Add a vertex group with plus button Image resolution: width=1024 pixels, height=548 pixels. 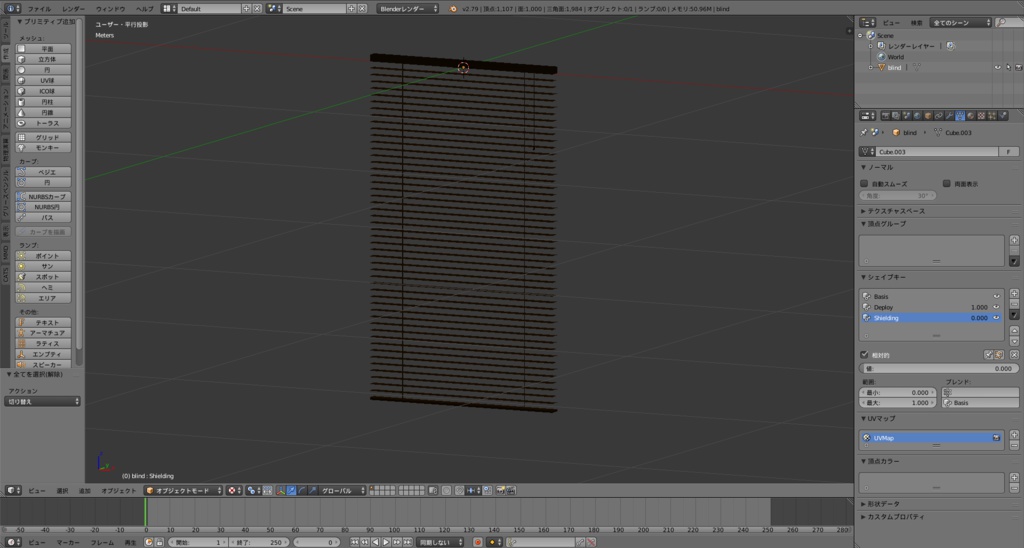click(1014, 240)
